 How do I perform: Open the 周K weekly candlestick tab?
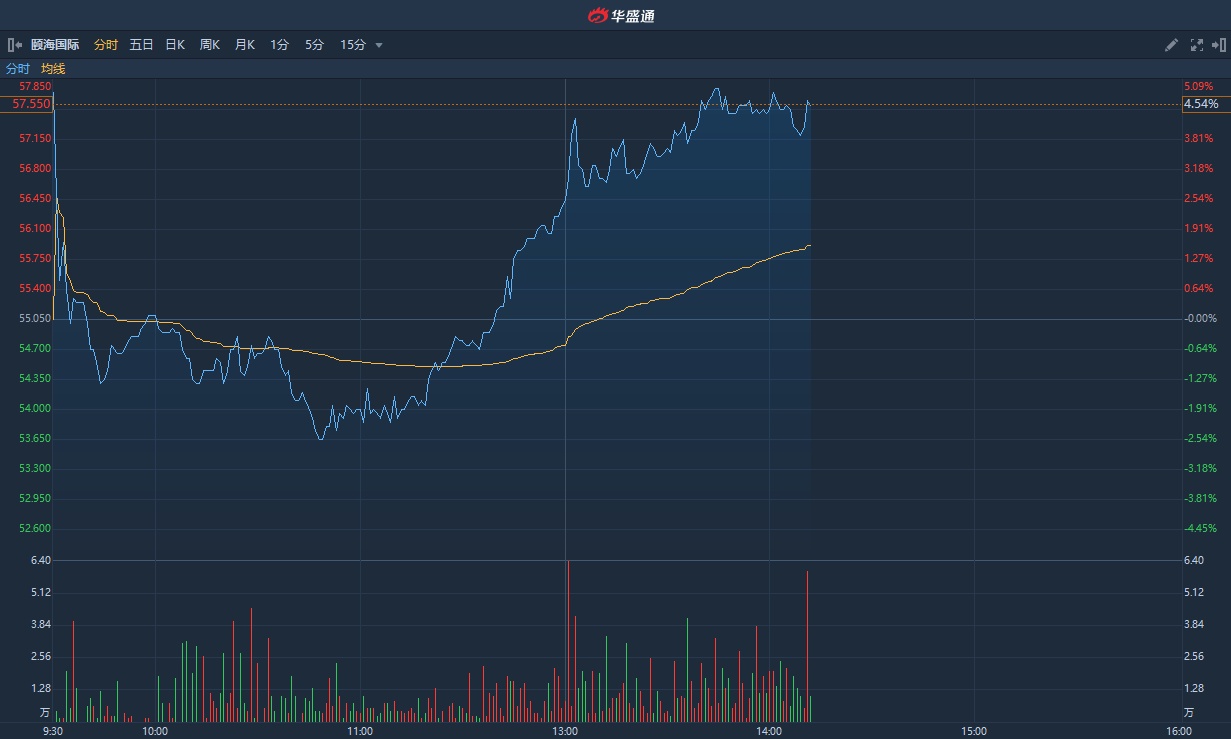(x=209, y=45)
